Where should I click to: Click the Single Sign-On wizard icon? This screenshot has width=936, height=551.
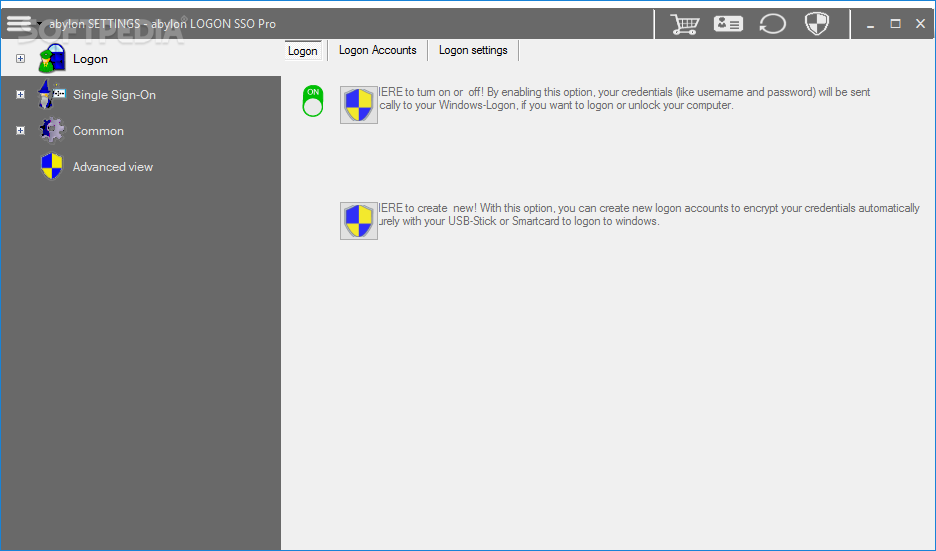click(x=52, y=94)
